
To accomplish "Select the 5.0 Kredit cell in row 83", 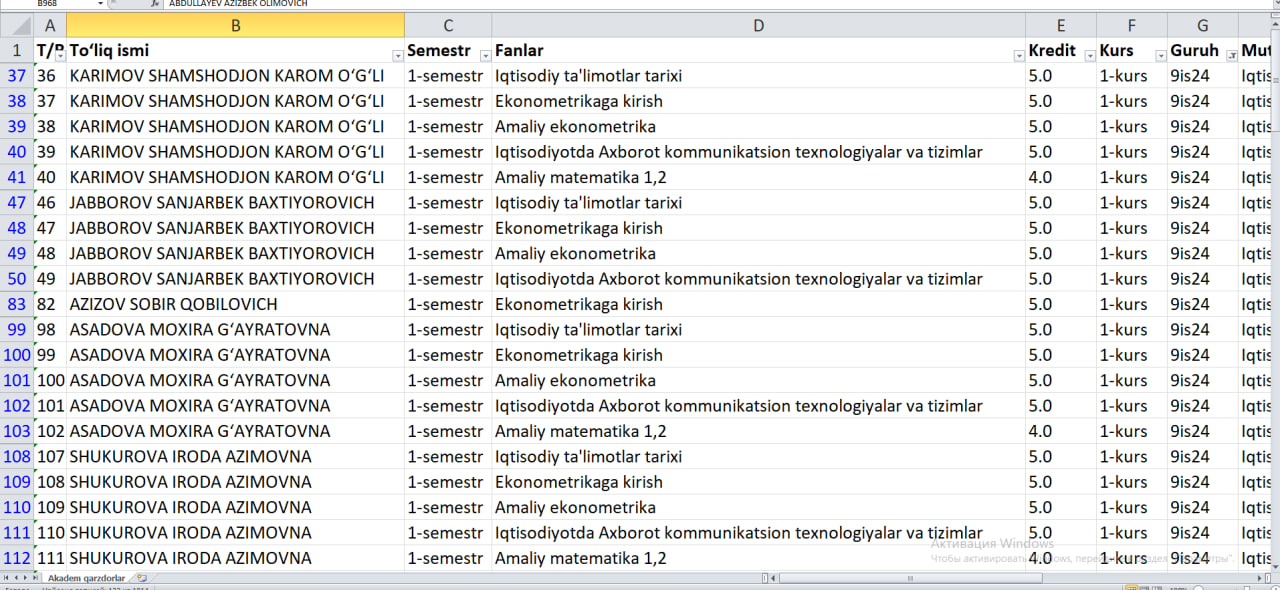I will click(x=1061, y=304).
